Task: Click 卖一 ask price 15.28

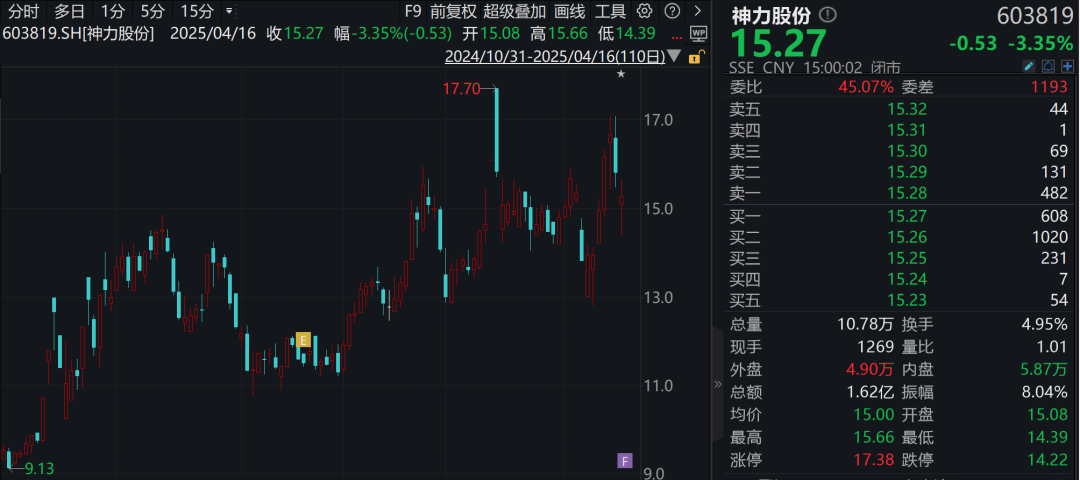Action: [906, 193]
